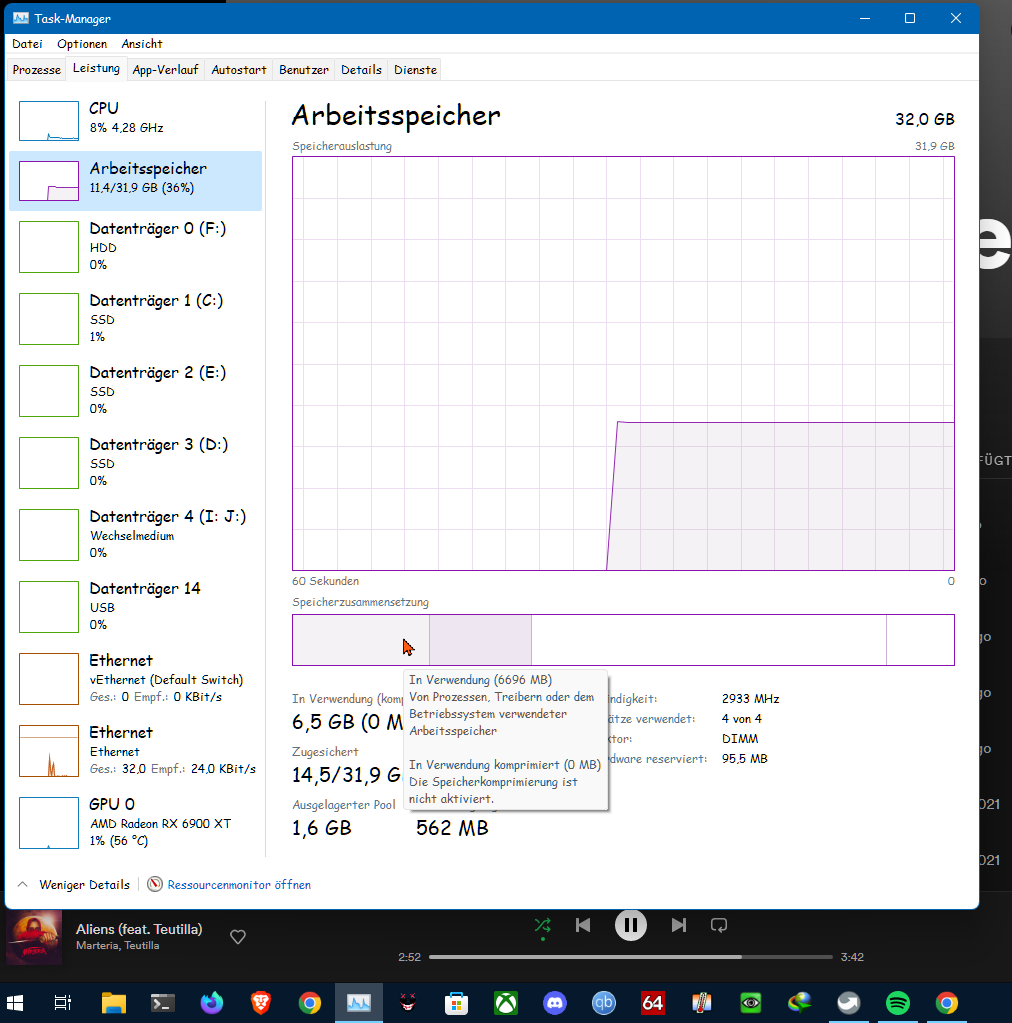Switch to the Prozesse tab

click(37, 70)
